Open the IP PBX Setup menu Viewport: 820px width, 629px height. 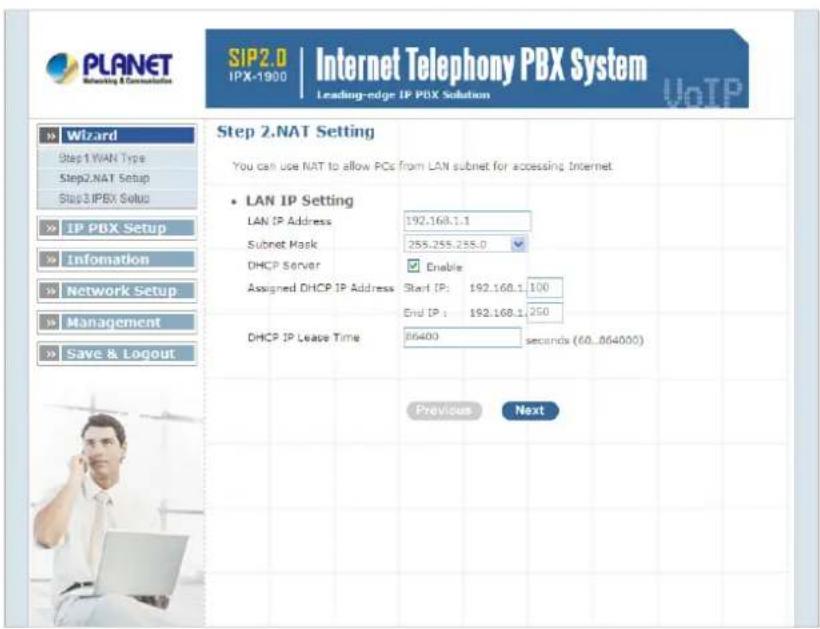coord(128,228)
